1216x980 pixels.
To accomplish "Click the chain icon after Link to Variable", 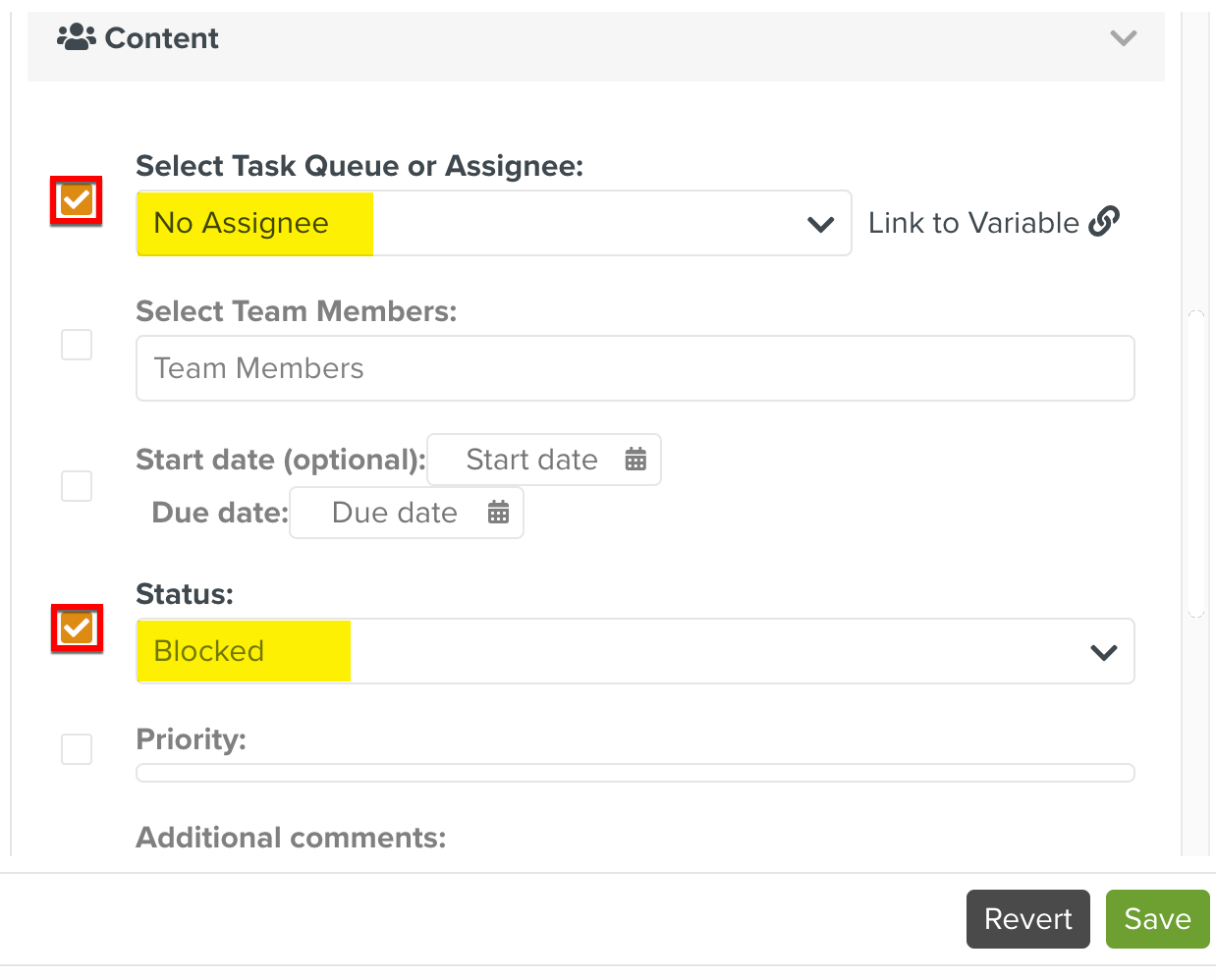I will coord(1104,222).
